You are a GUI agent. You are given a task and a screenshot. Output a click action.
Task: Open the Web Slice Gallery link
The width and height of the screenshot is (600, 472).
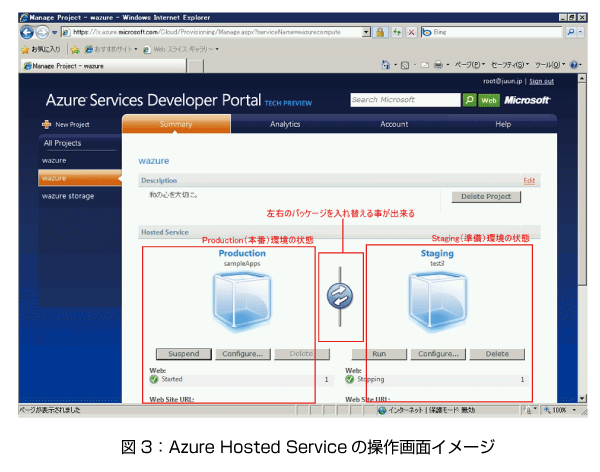[181, 49]
